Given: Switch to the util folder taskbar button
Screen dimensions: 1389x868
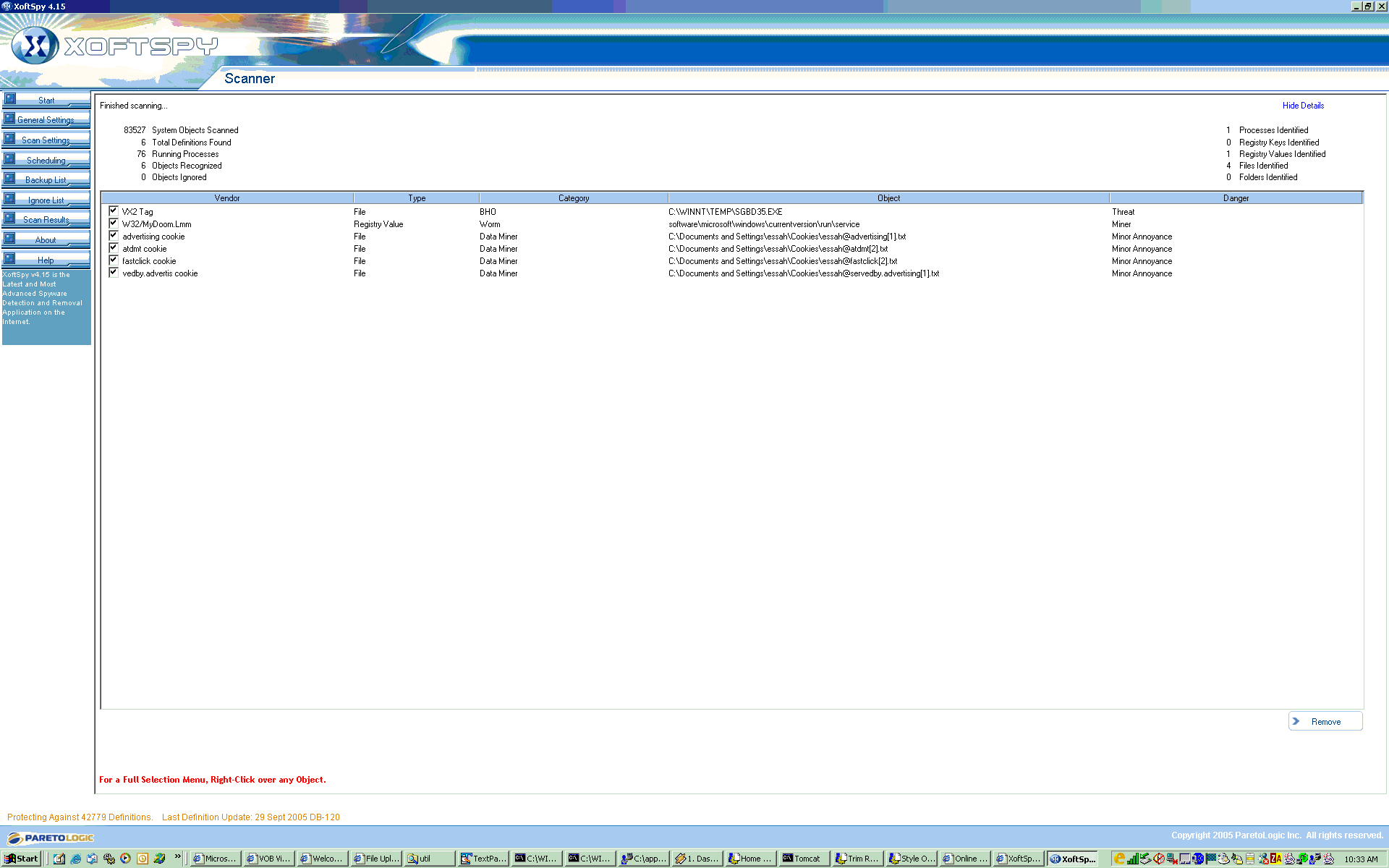Looking at the screenshot, I should point(429,859).
